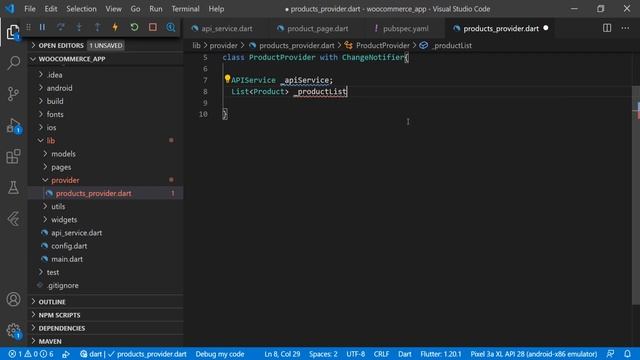Open the Search view in activity bar
This screenshot has width=640, height=360.
pyautogui.click(x=13, y=63)
